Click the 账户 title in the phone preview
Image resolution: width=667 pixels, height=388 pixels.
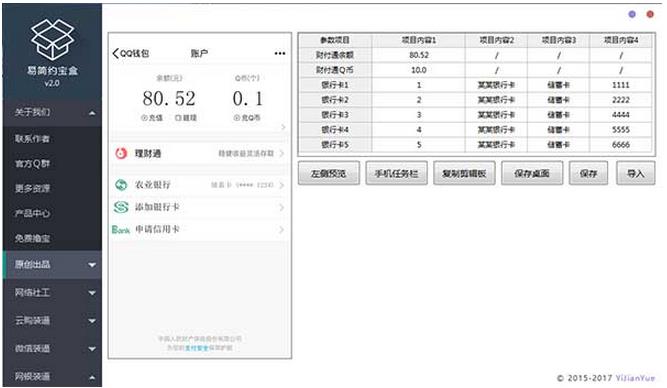pos(199,53)
